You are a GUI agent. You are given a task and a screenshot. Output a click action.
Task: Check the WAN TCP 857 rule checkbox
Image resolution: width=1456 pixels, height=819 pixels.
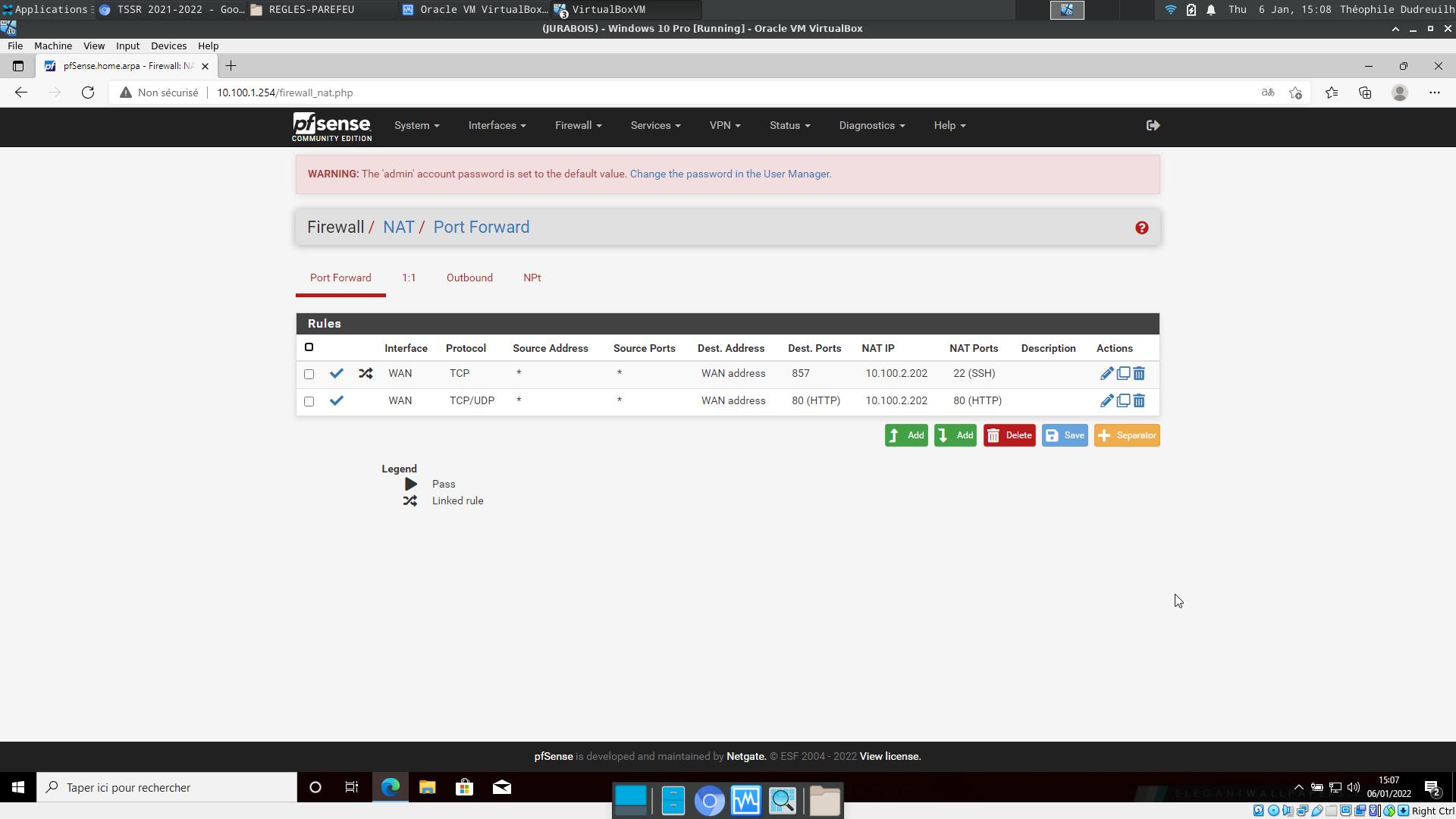coord(309,375)
